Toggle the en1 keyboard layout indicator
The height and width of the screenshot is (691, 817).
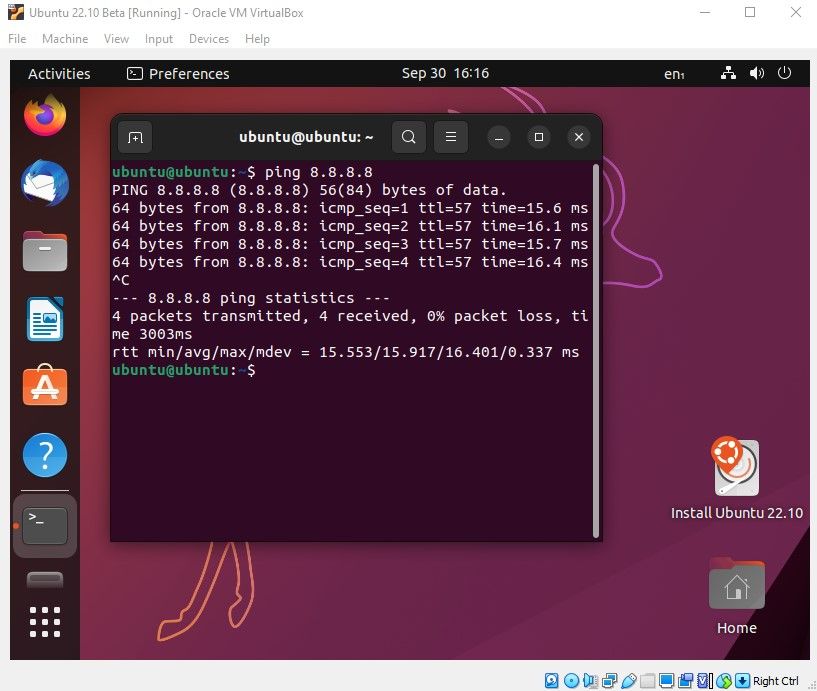(674, 73)
